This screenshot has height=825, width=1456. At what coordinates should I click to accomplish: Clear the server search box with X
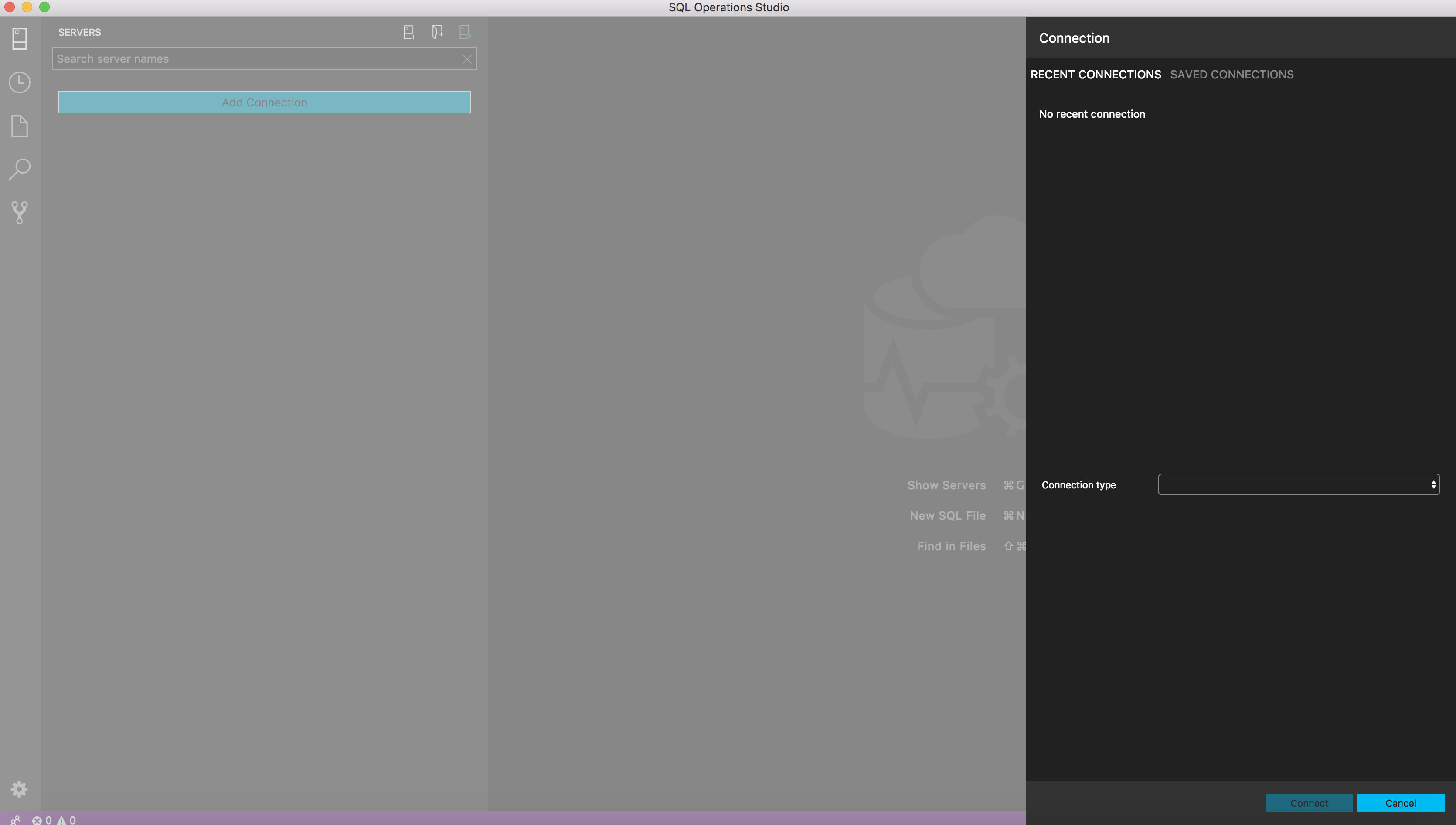point(467,59)
